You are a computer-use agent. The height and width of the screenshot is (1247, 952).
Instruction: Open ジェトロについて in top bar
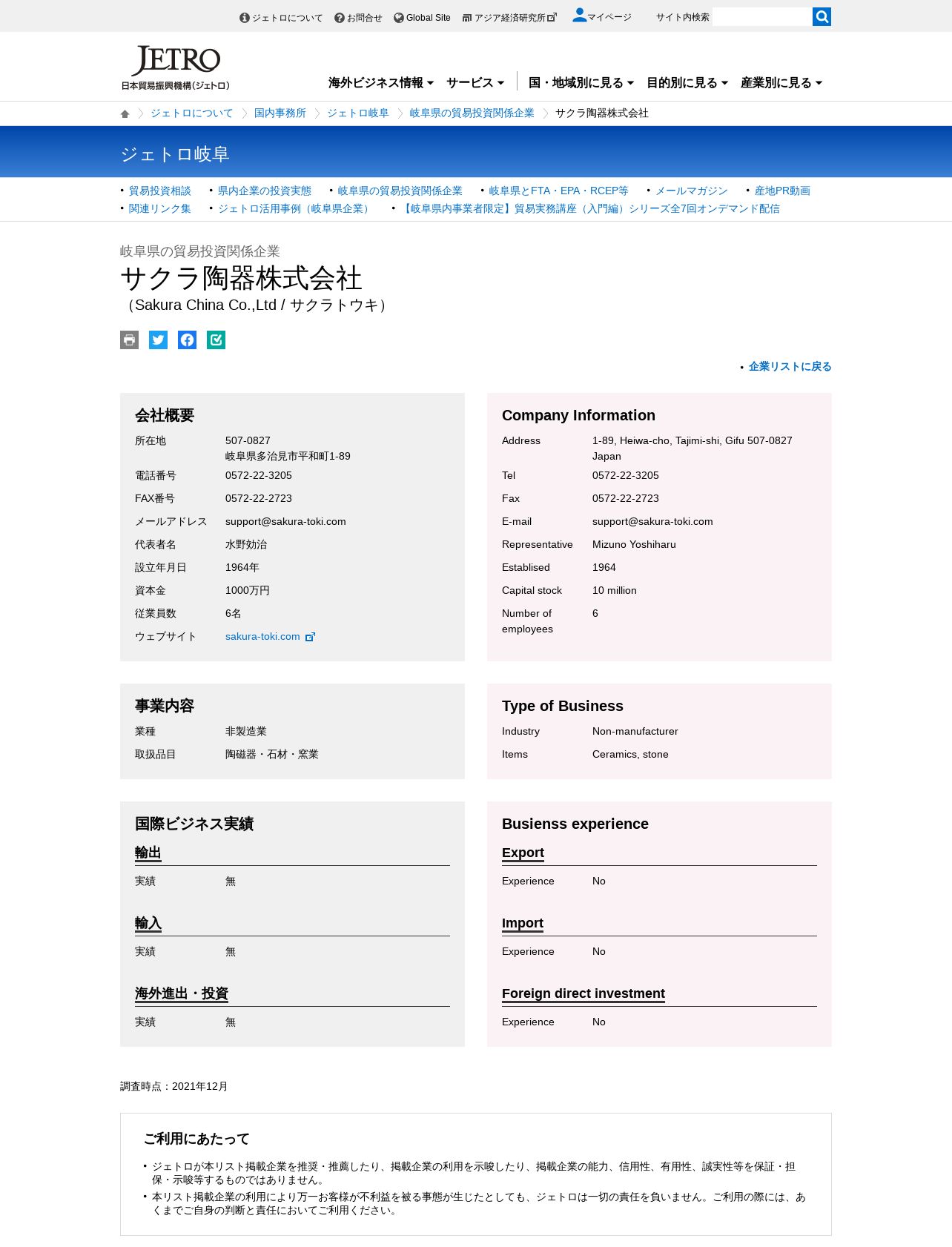288,18
